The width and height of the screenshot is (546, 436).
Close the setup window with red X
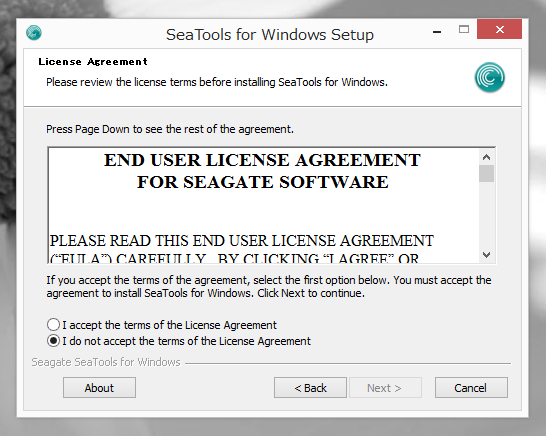499,29
